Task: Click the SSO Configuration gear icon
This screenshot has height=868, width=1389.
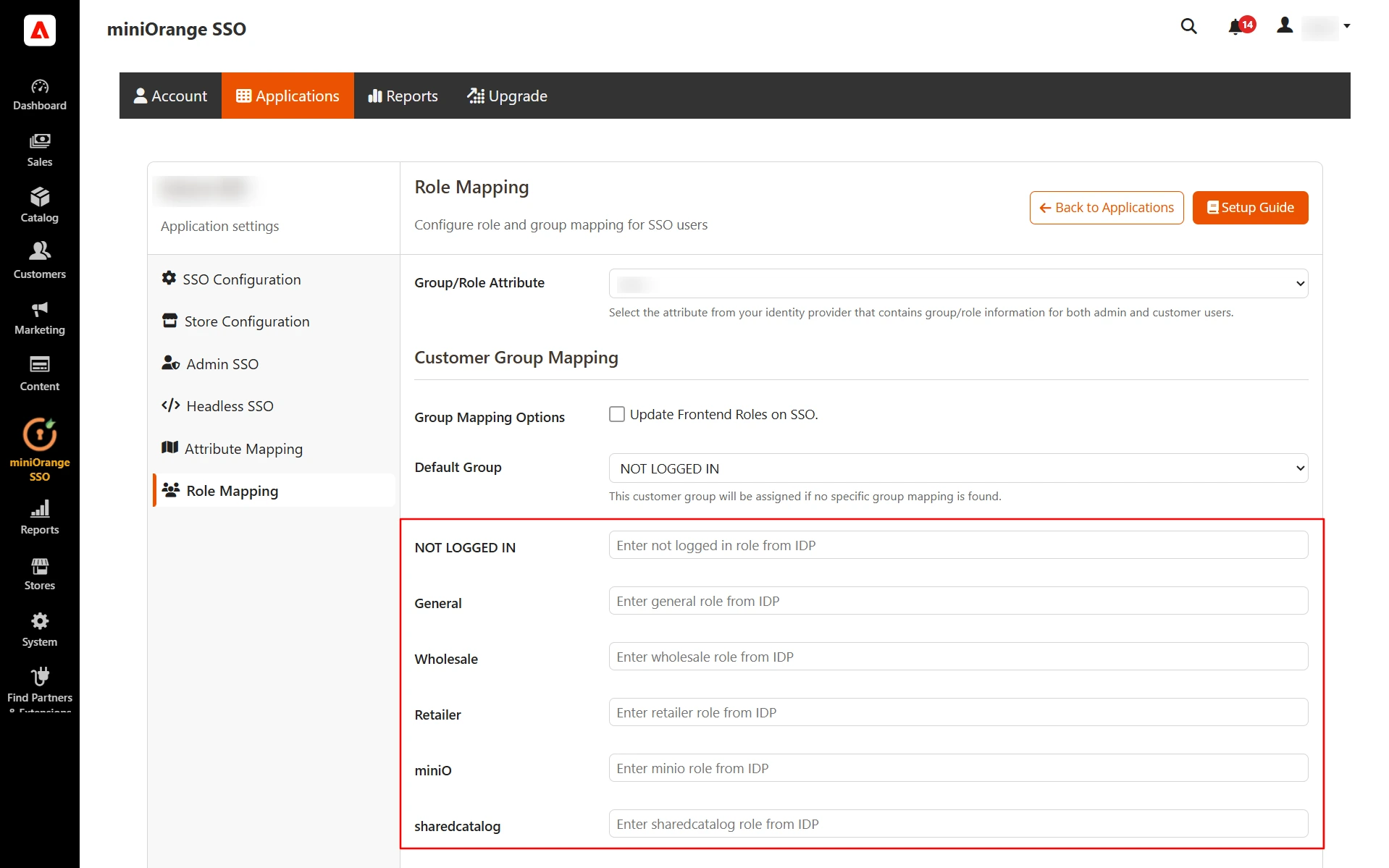Action: tap(169, 278)
